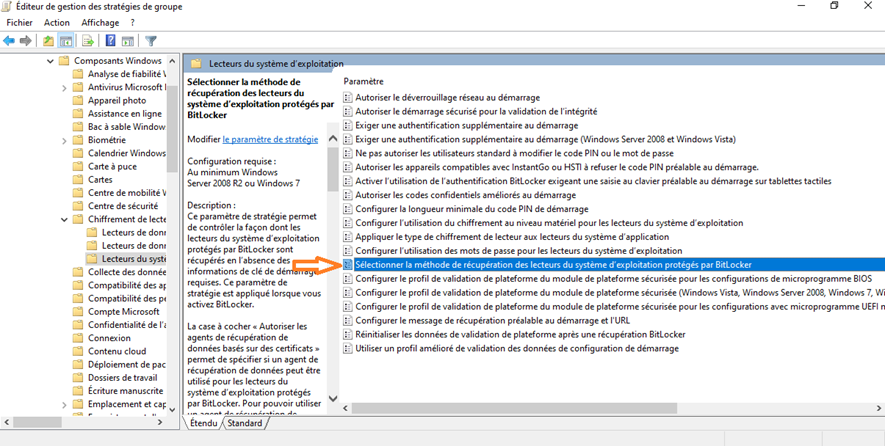Select the Cartes tree item
This screenshot has width=885, height=446.
[100, 180]
